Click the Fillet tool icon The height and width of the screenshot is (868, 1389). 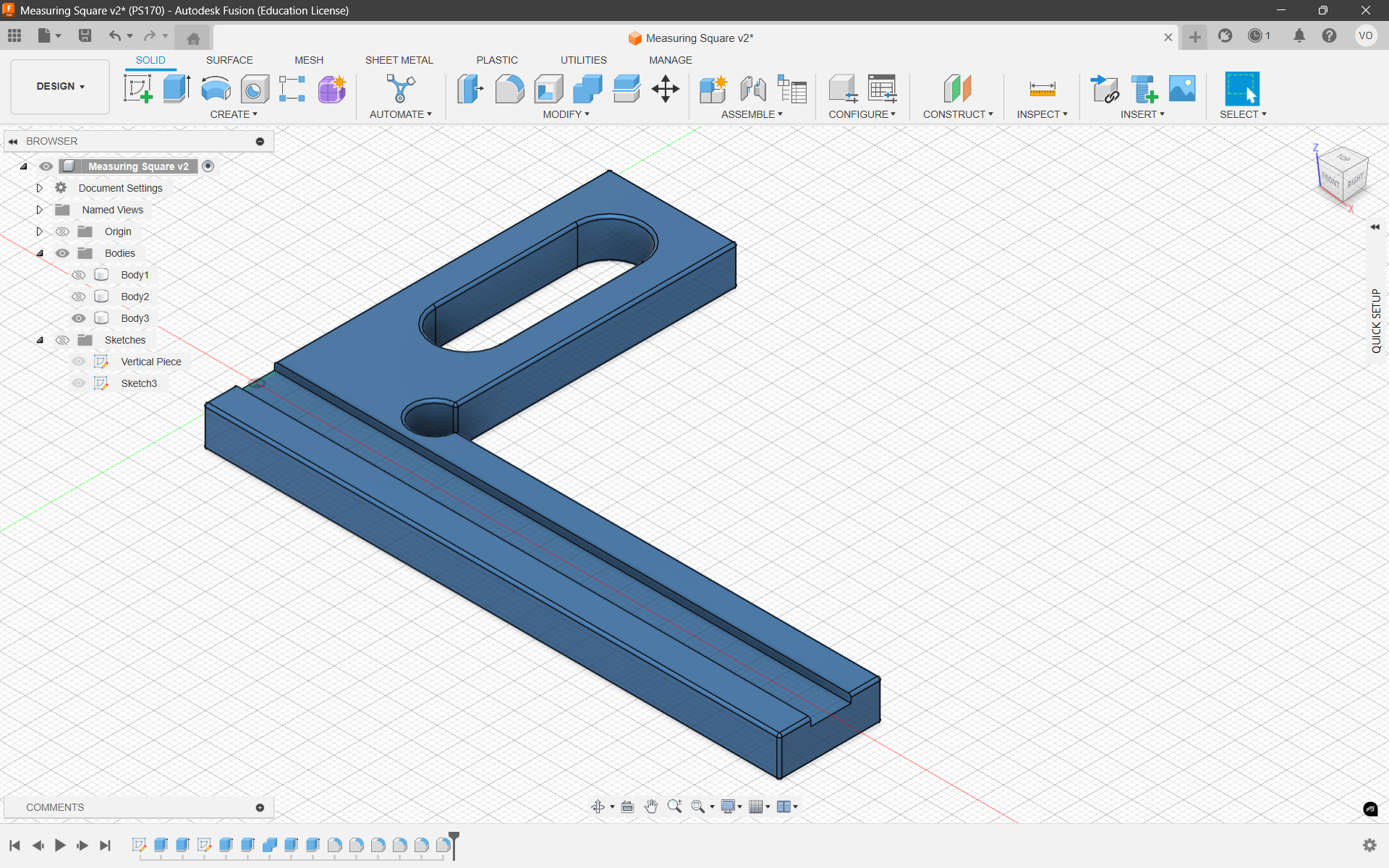(x=509, y=89)
